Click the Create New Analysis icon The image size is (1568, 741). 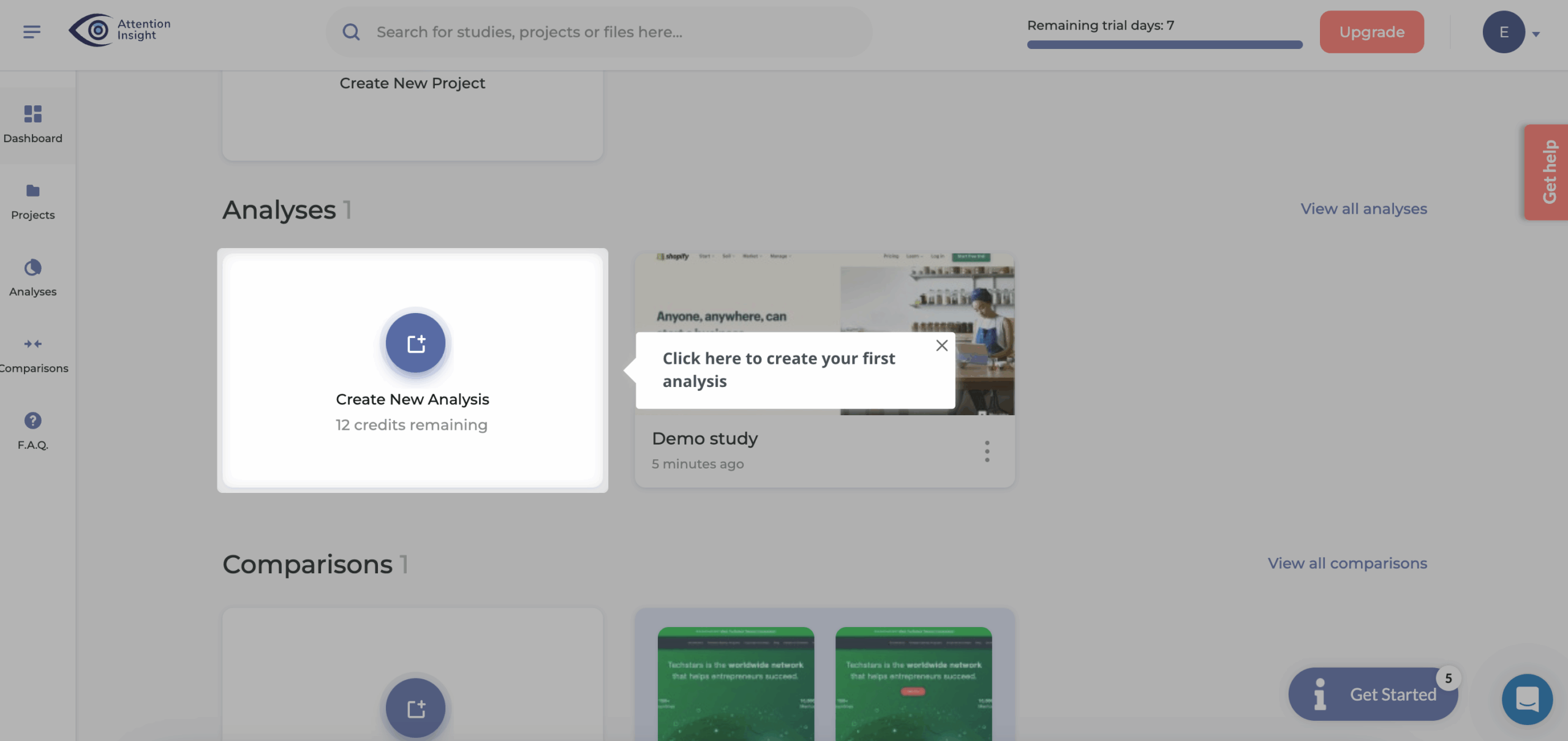[415, 343]
